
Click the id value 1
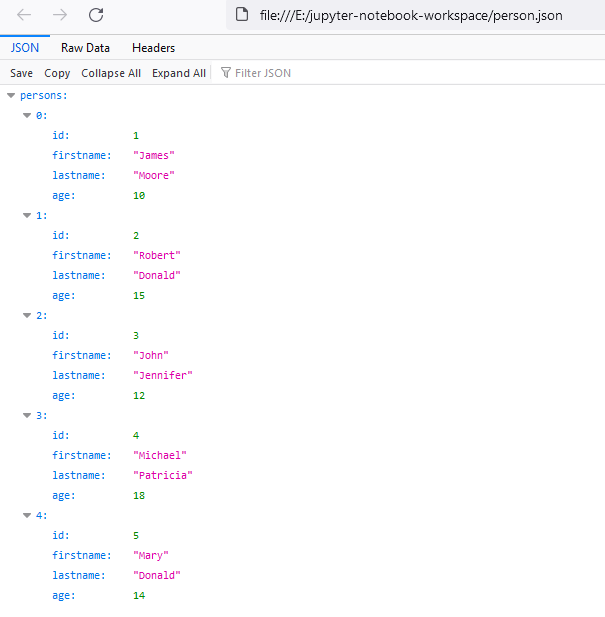click(x=136, y=136)
